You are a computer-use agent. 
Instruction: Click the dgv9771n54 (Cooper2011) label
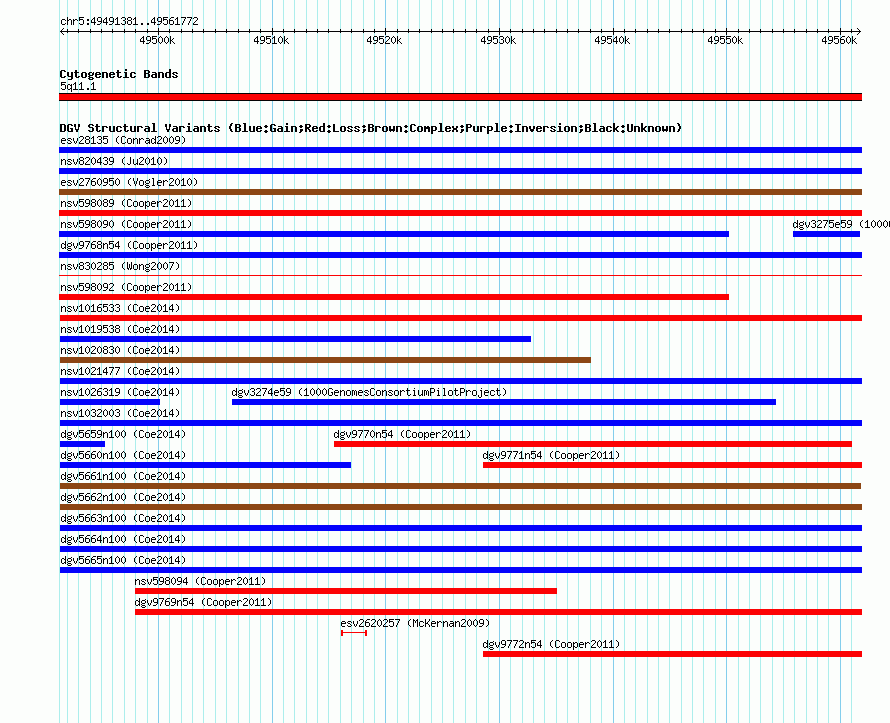point(551,455)
